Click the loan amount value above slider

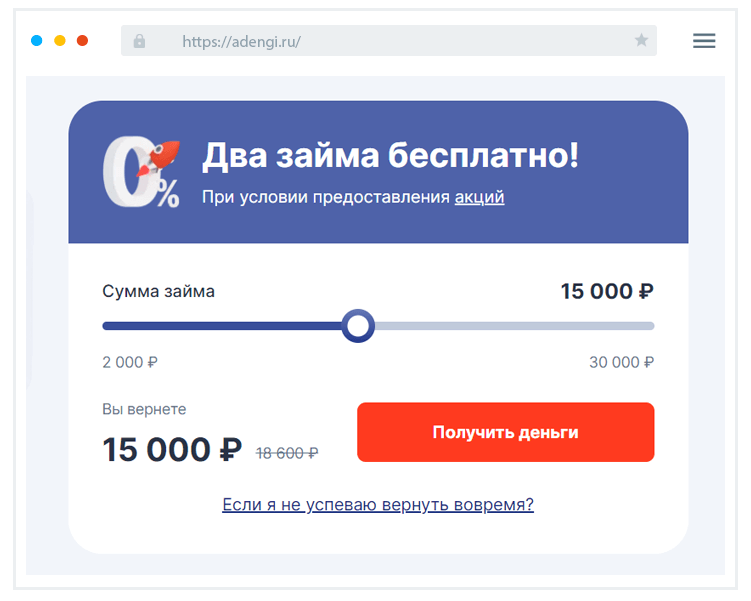[606, 292]
